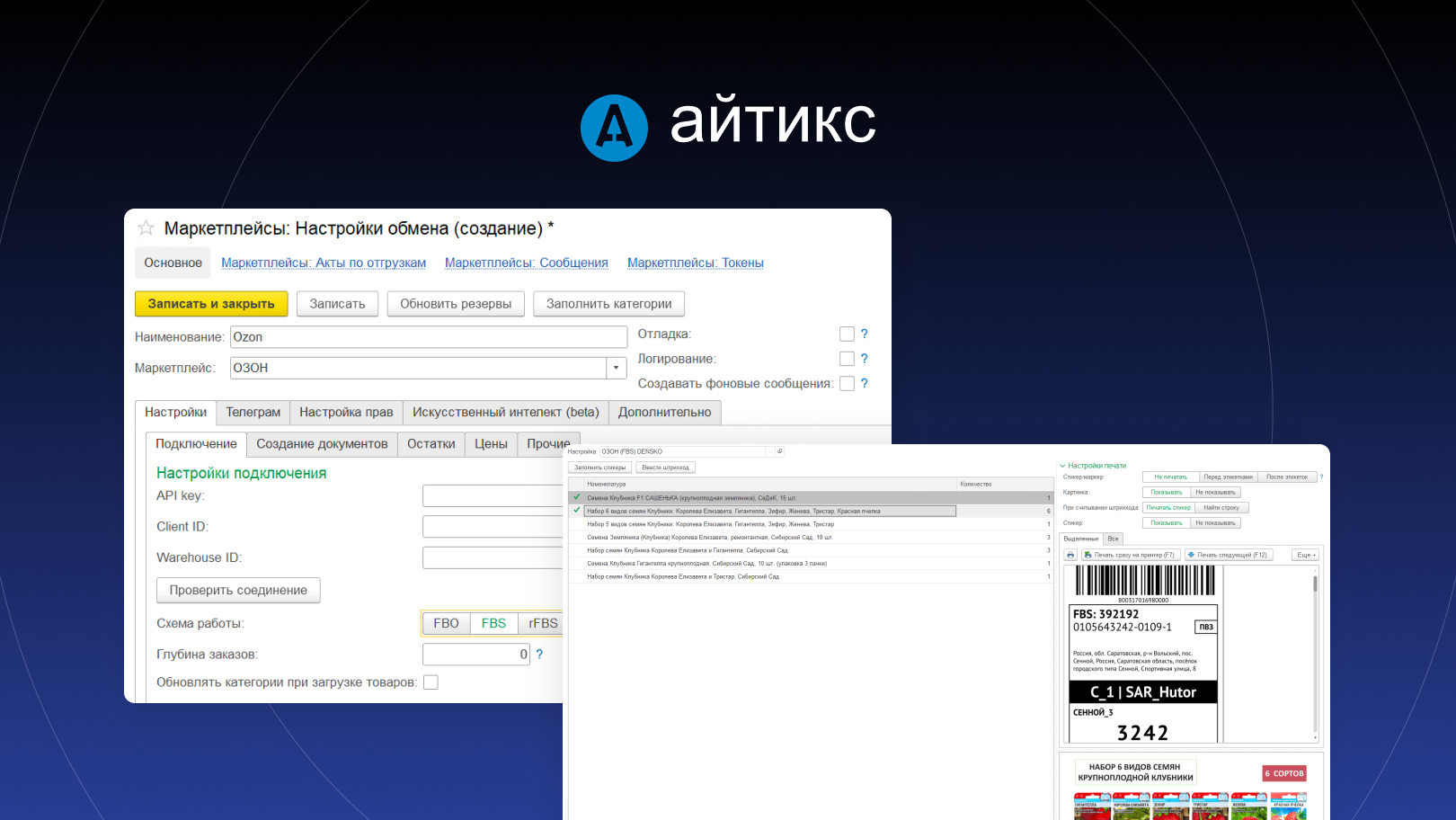Open the Маркетплейсы: Токены link
The height and width of the screenshot is (820, 1456).
[696, 263]
